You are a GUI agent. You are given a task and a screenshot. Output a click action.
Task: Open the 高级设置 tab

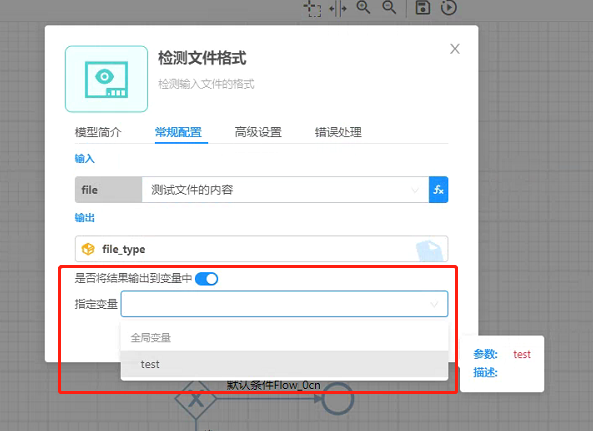[258, 132]
